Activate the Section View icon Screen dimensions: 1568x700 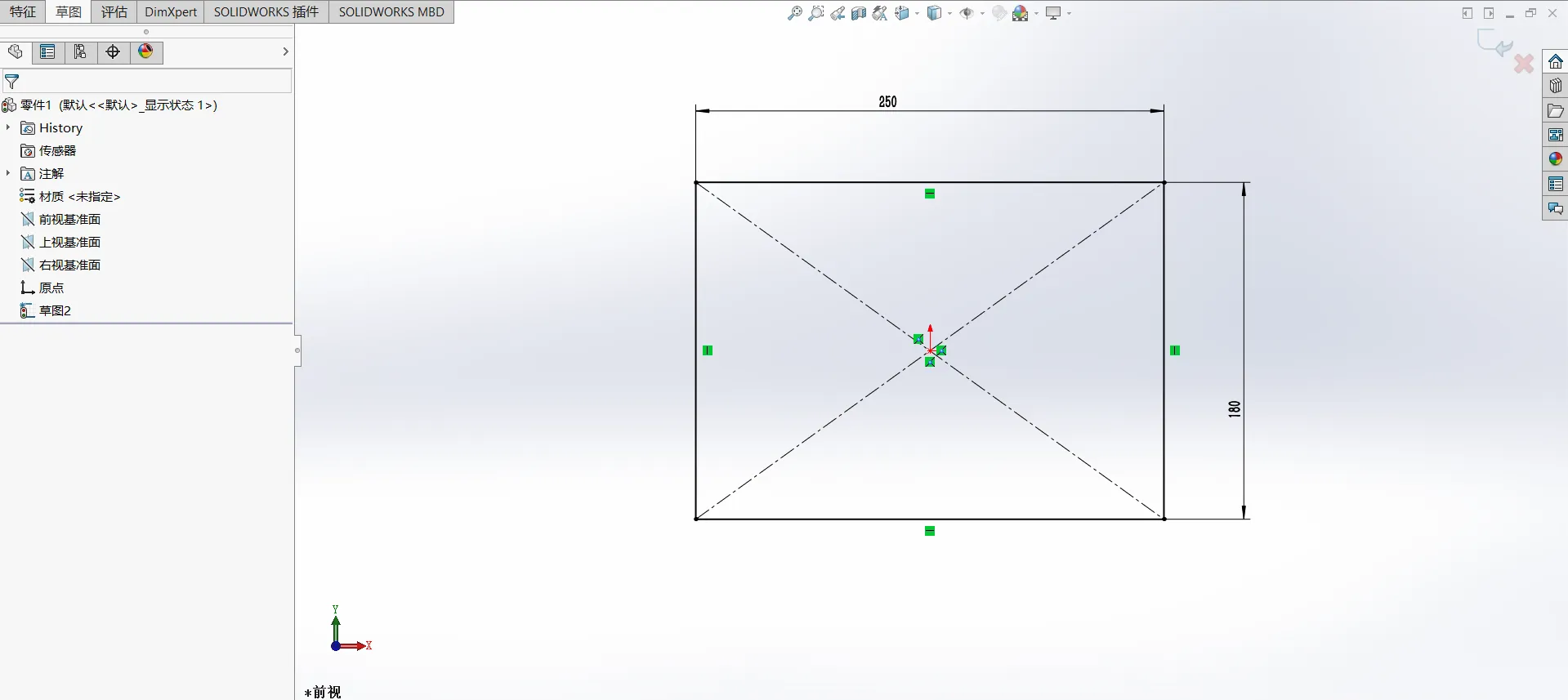pos(858,13)
